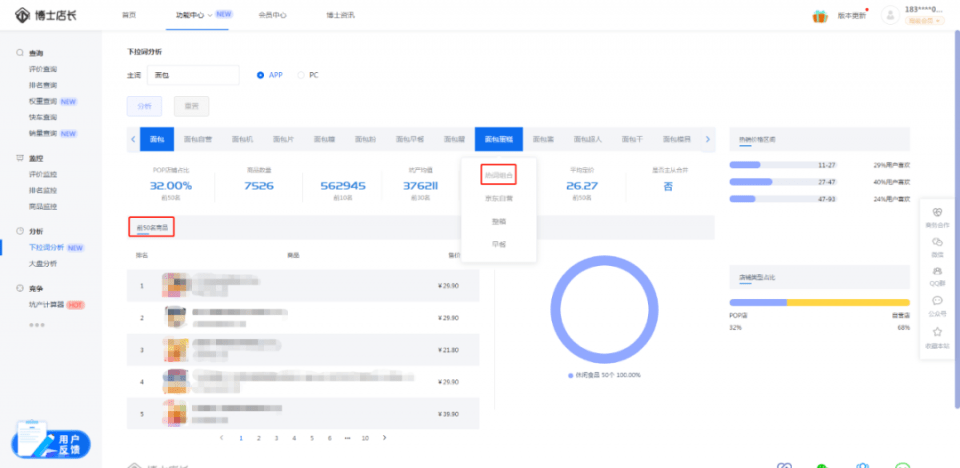Click the user avatar icon
This screenshot has height=468, width=960.
[x=889, y=16]
